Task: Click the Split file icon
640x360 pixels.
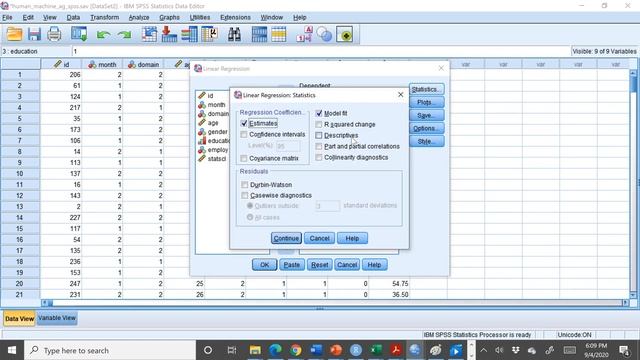Action: 259,34
